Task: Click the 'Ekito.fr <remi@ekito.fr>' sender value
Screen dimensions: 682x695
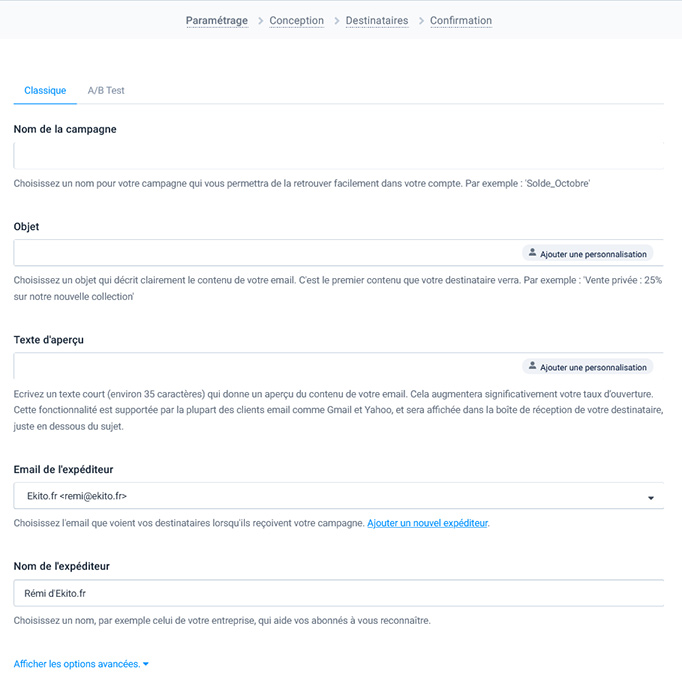Action: pyautogui.click(x=77, y=496)
